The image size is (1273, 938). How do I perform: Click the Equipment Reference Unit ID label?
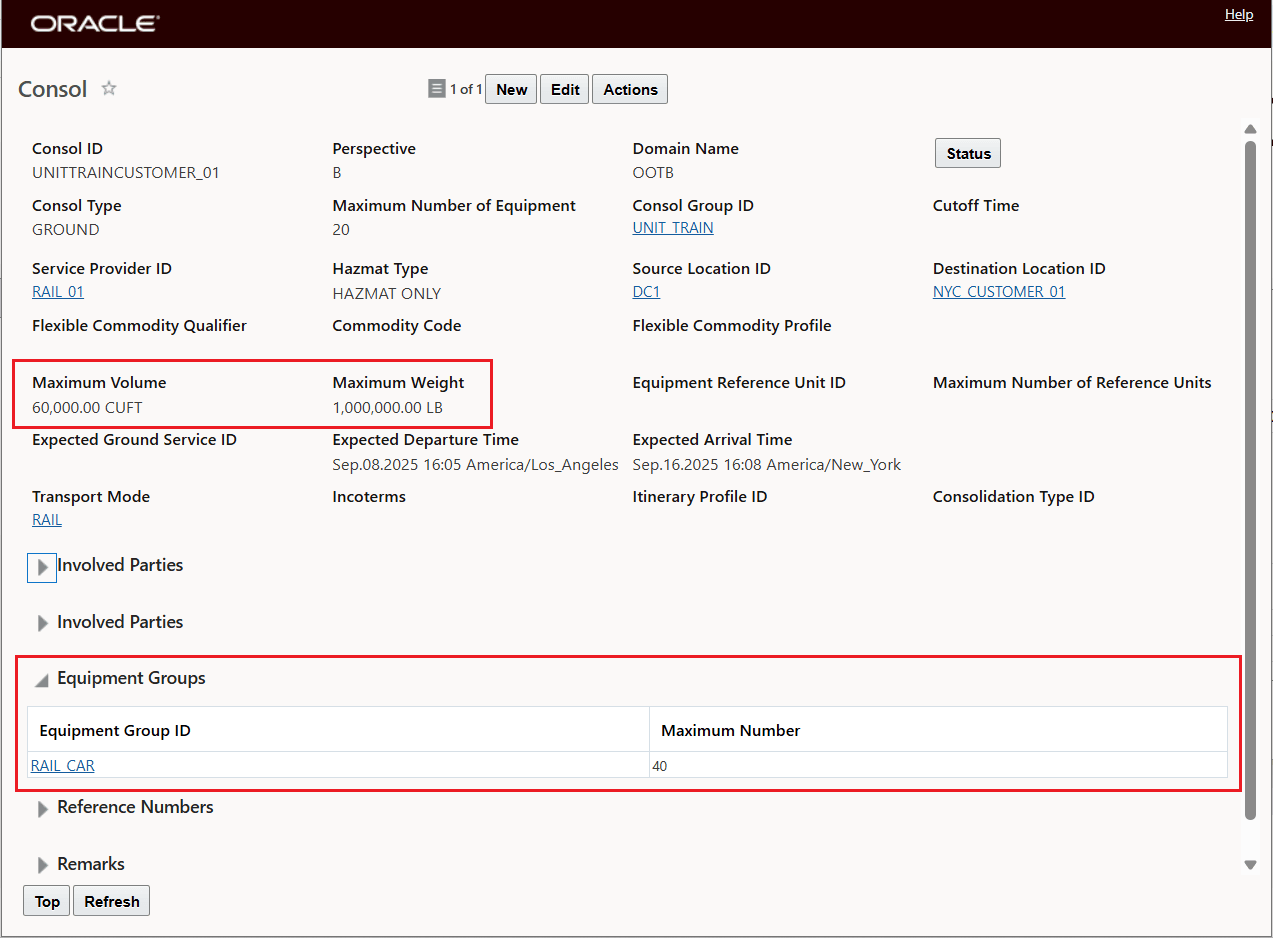(739, 382)
